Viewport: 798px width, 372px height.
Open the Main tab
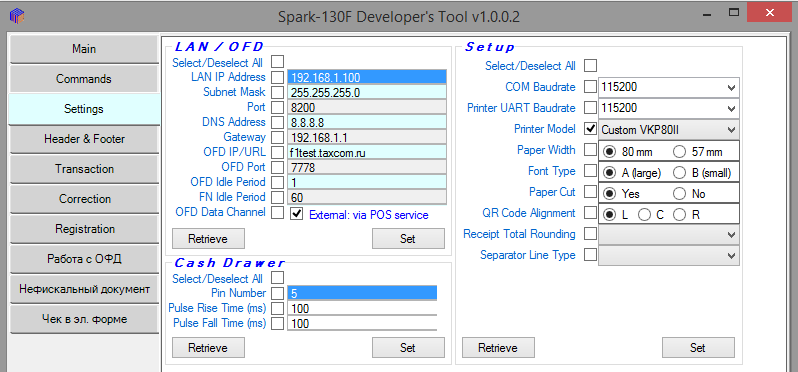(x=84, y=49)
